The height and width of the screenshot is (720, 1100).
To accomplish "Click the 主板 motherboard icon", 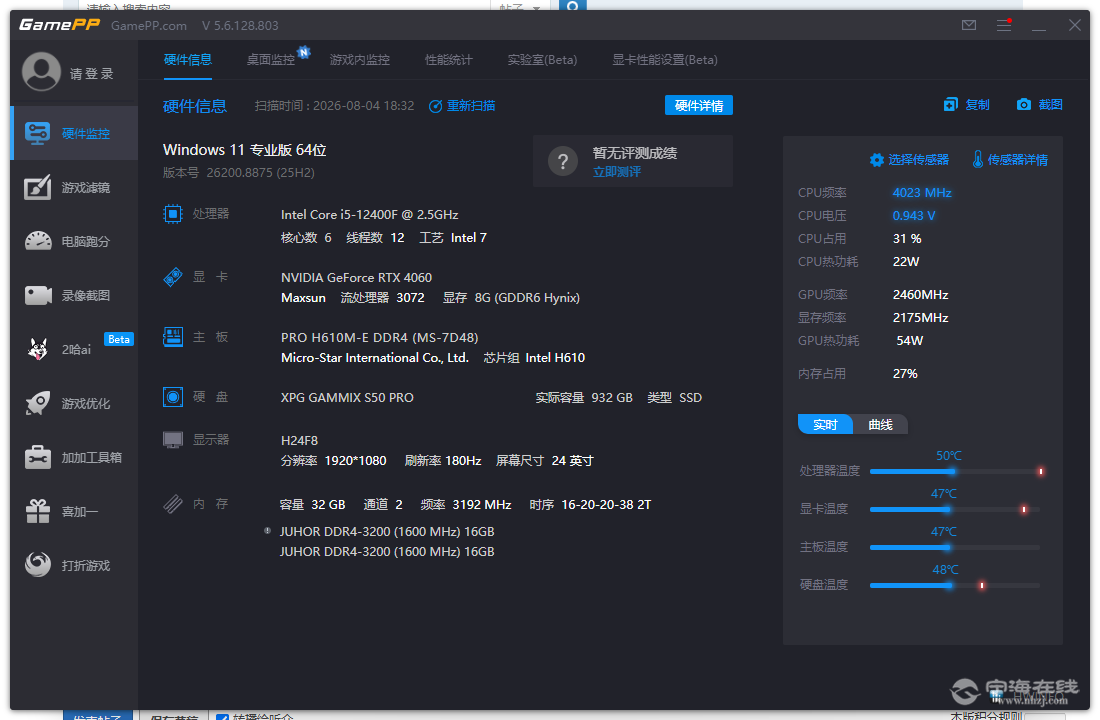I will pyautogui.click(x=173, y=337).
